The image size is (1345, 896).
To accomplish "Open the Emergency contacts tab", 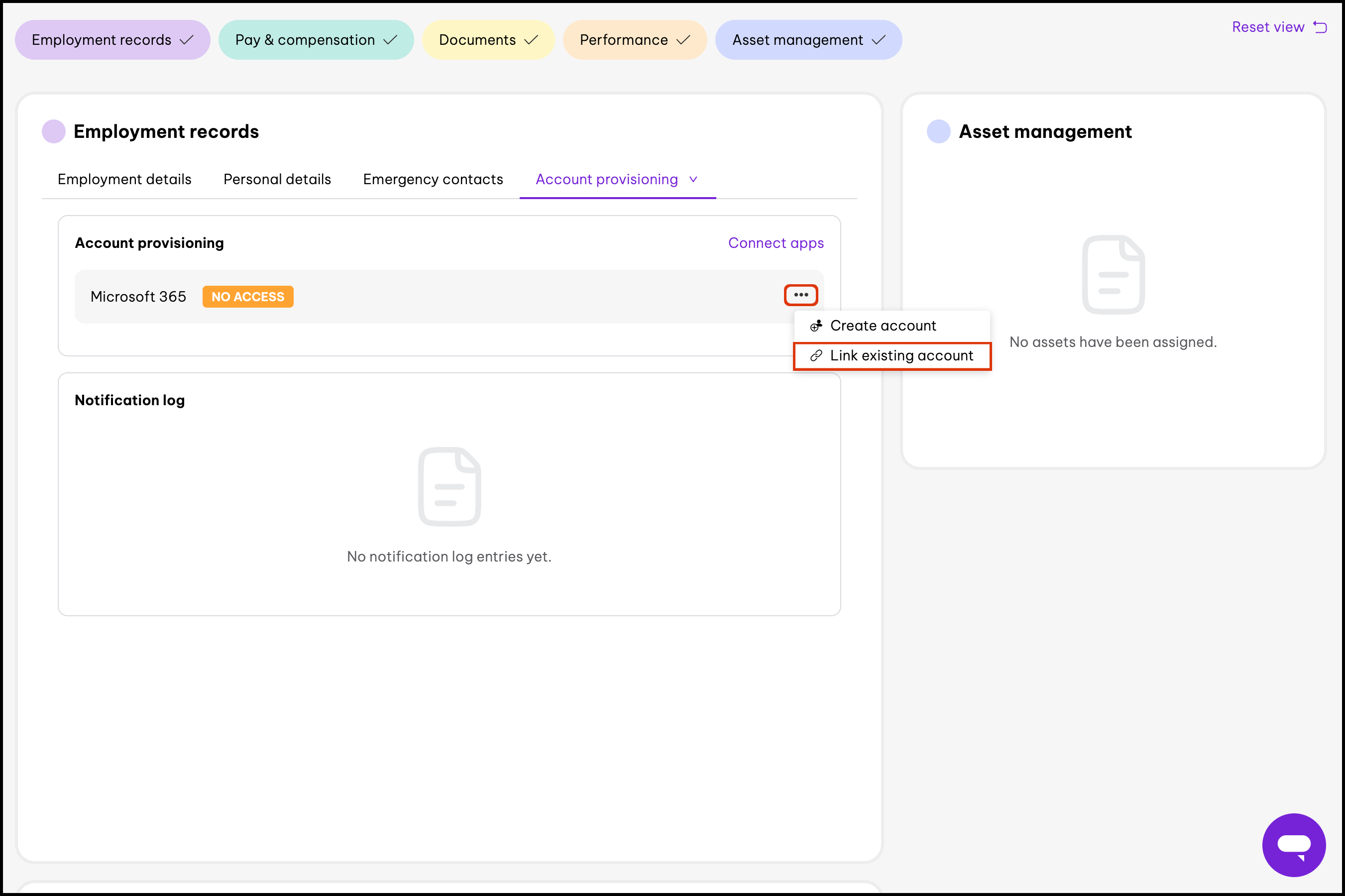I will [x=433, y=179].
